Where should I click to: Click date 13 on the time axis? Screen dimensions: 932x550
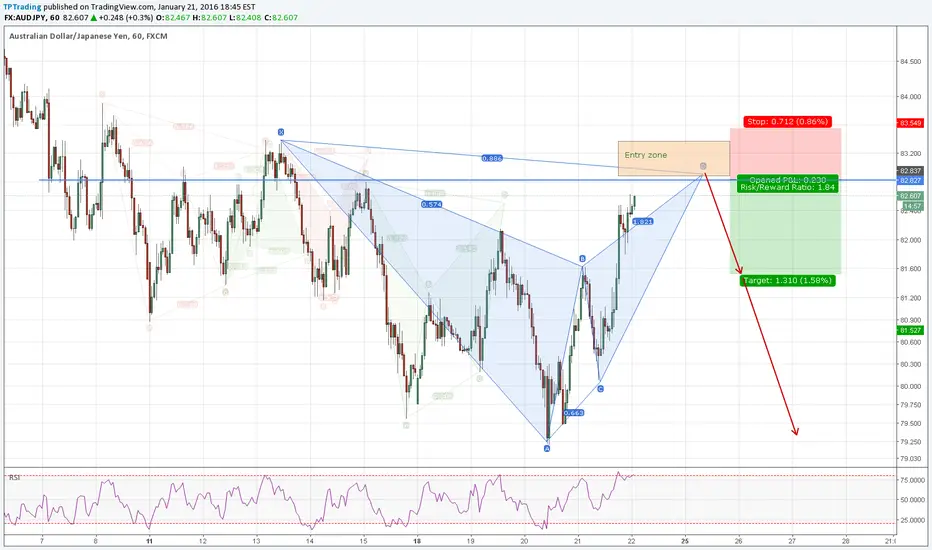coord(256,541)
